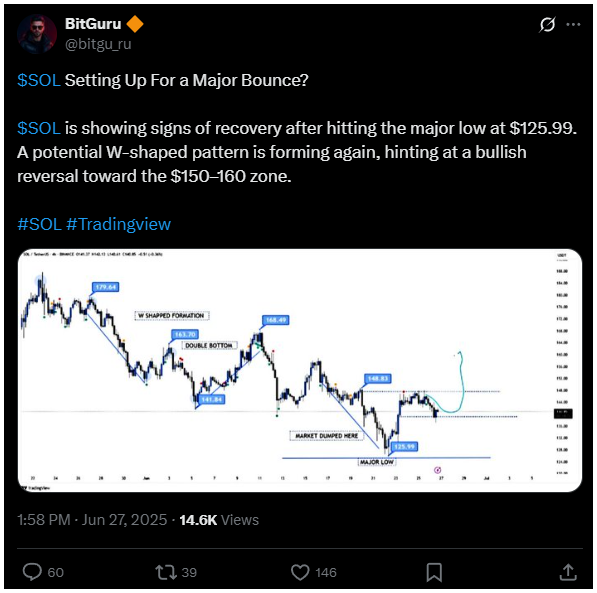Open the SOL chart image thumbnail
The height and width of the screenshot is (593, 597).
click(300, 371)
